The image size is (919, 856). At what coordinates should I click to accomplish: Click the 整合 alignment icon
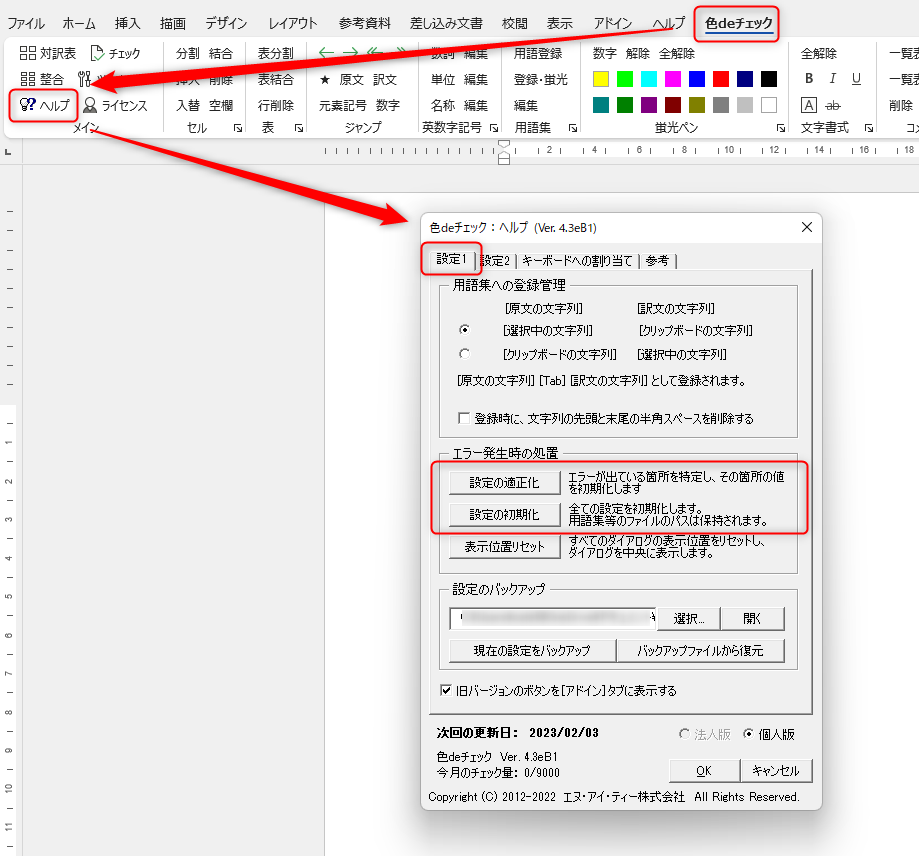coord(28,79)
